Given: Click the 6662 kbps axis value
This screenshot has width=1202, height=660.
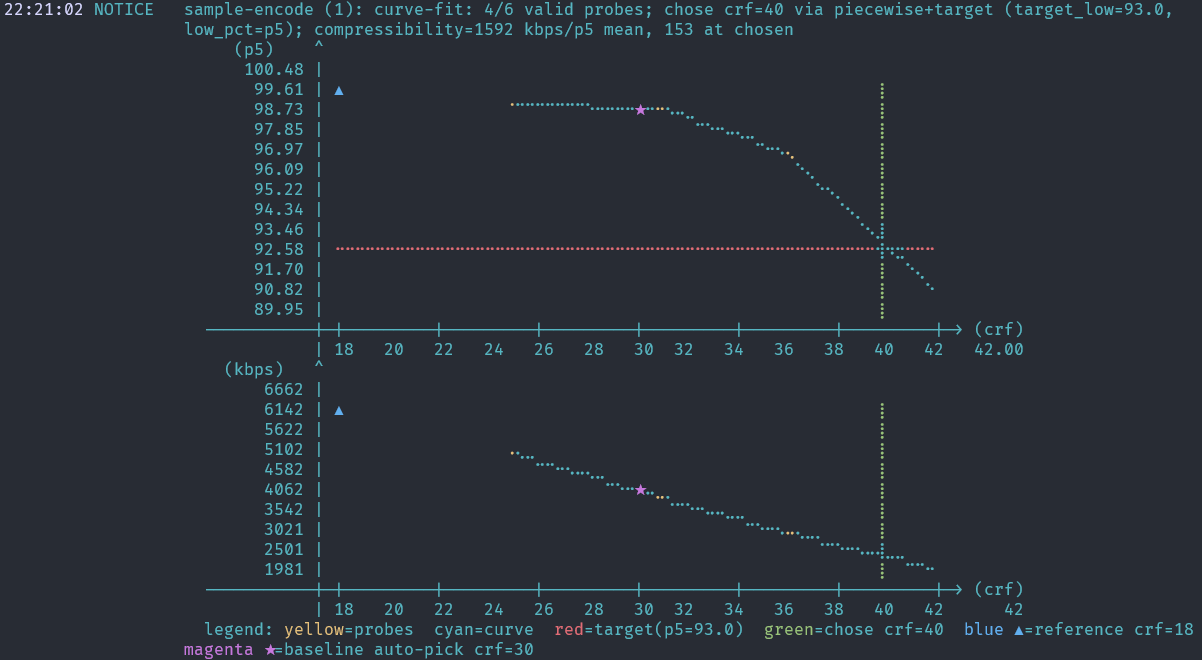Looking at the screenshot, I should pyautogui.click(x=284, y=390).
